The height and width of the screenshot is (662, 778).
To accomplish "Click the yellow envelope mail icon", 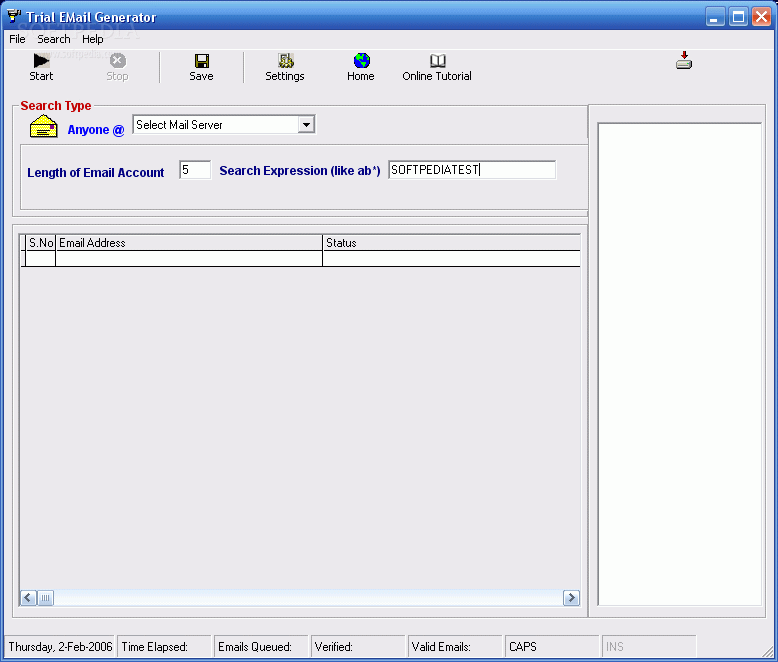I will tap(44, 126).
